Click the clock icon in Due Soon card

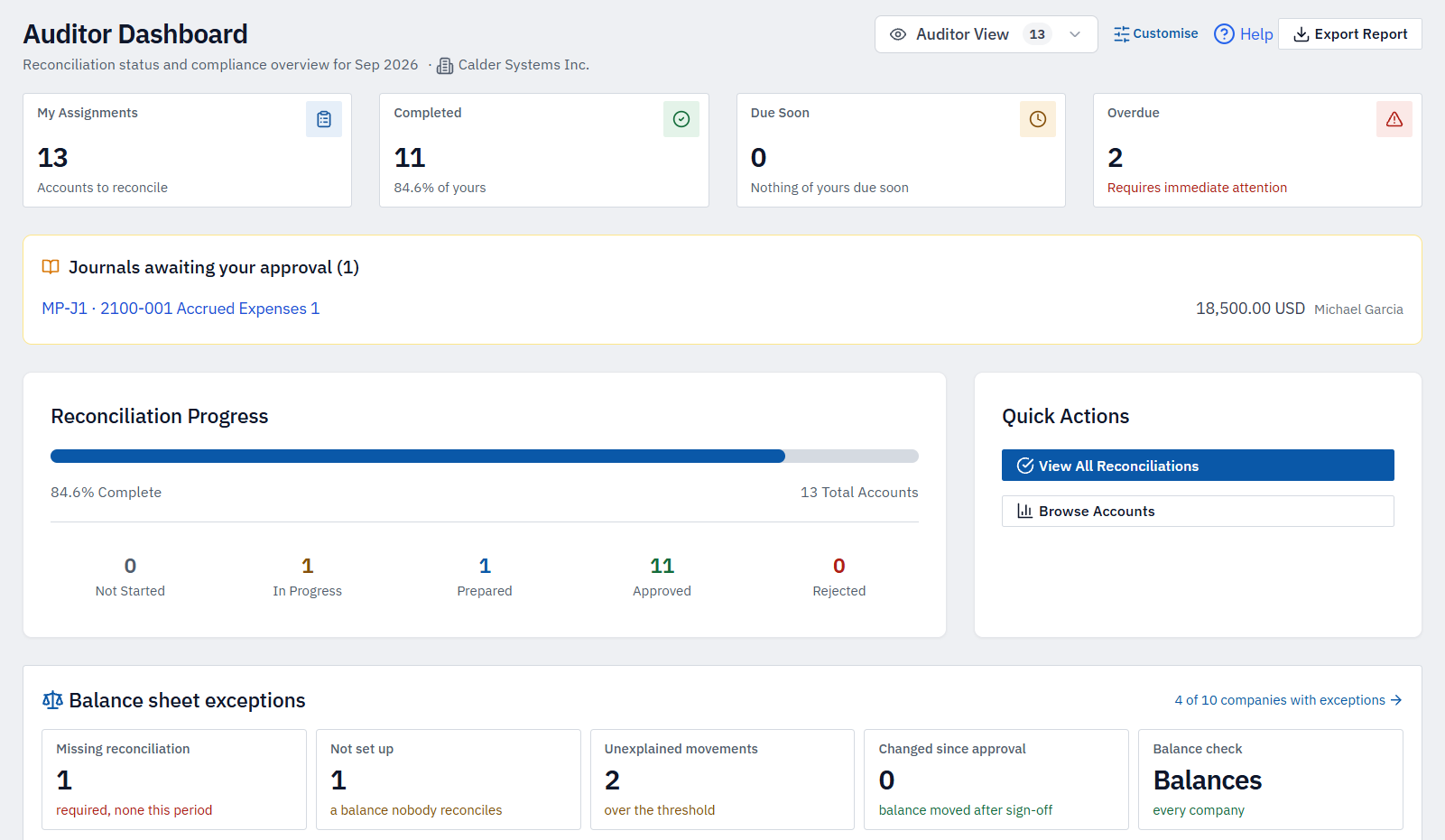coord(1038,119)
